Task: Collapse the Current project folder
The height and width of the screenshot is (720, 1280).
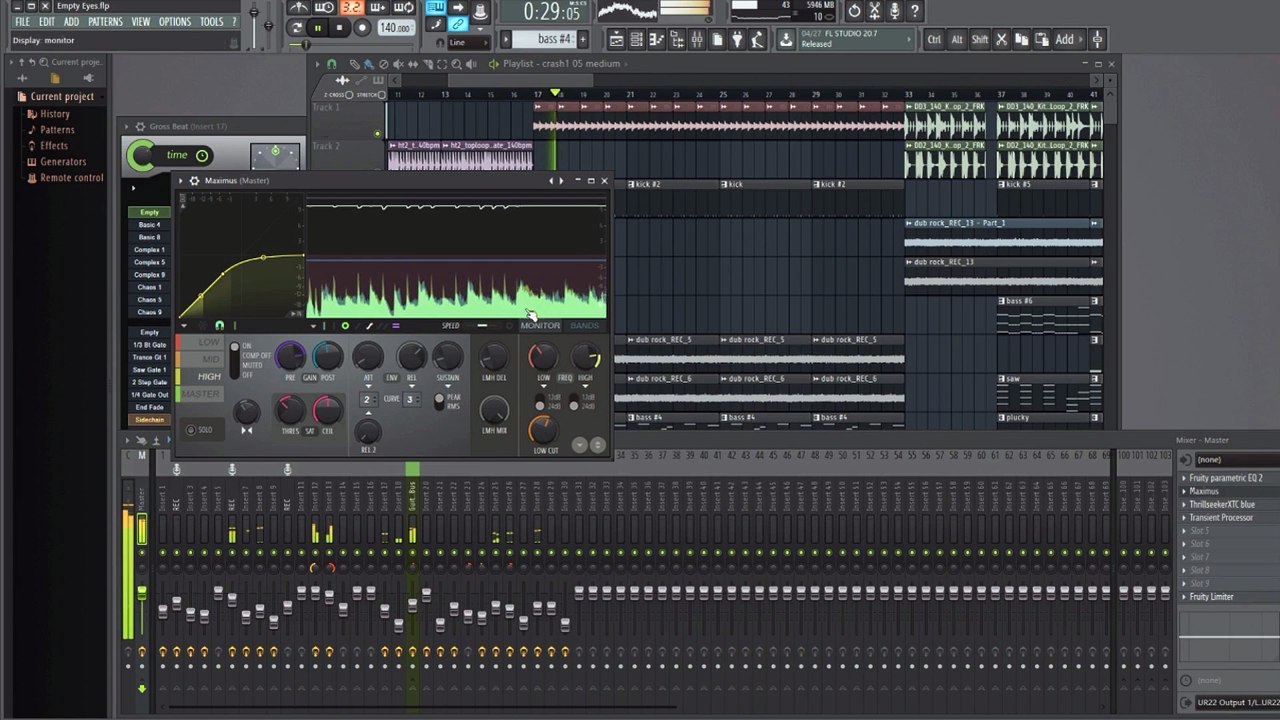Action: 61,97
